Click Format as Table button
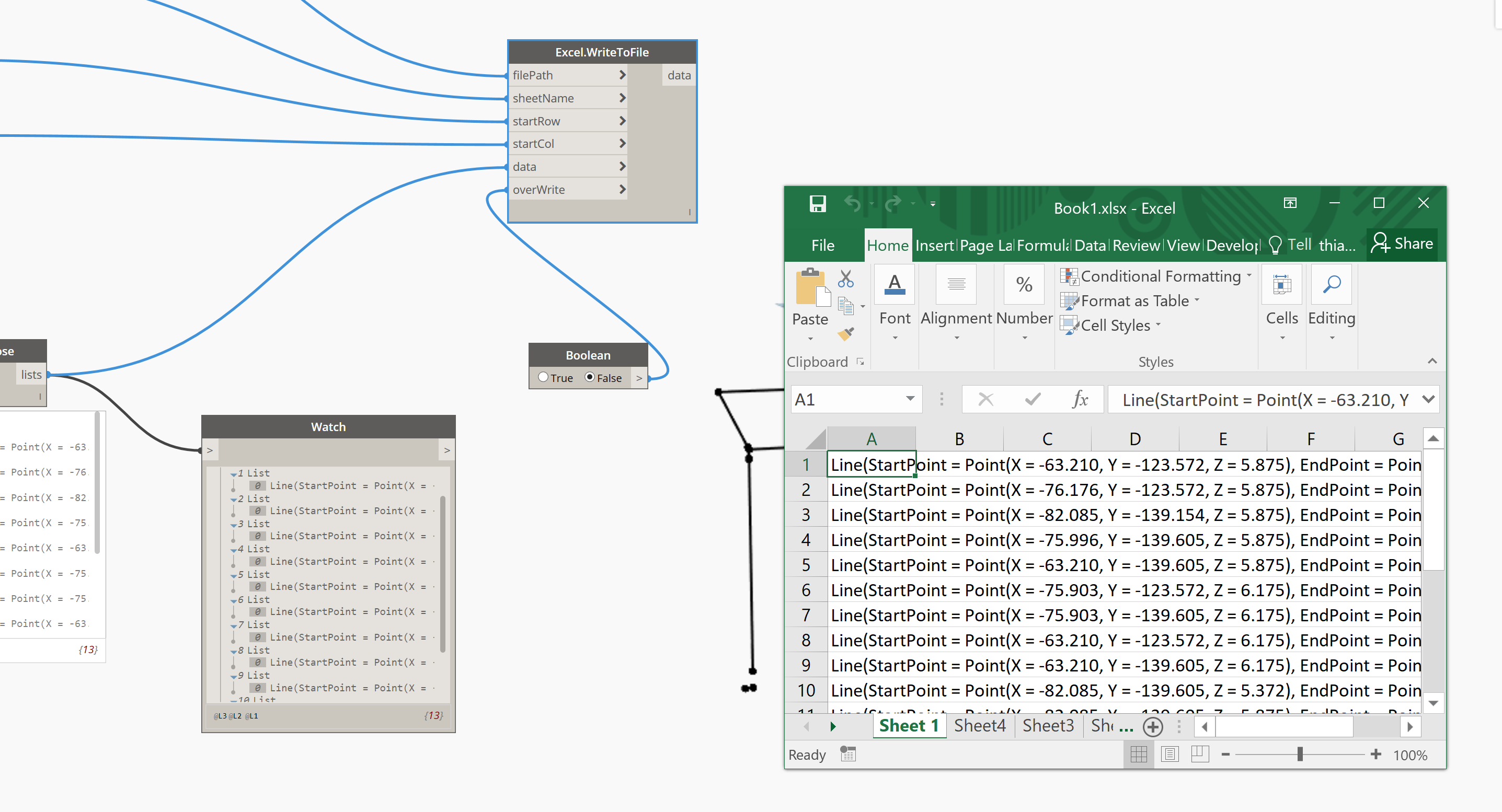The width and height of the screenshot is (1502, 812). pyautogui.click(x=1133, y=301)
